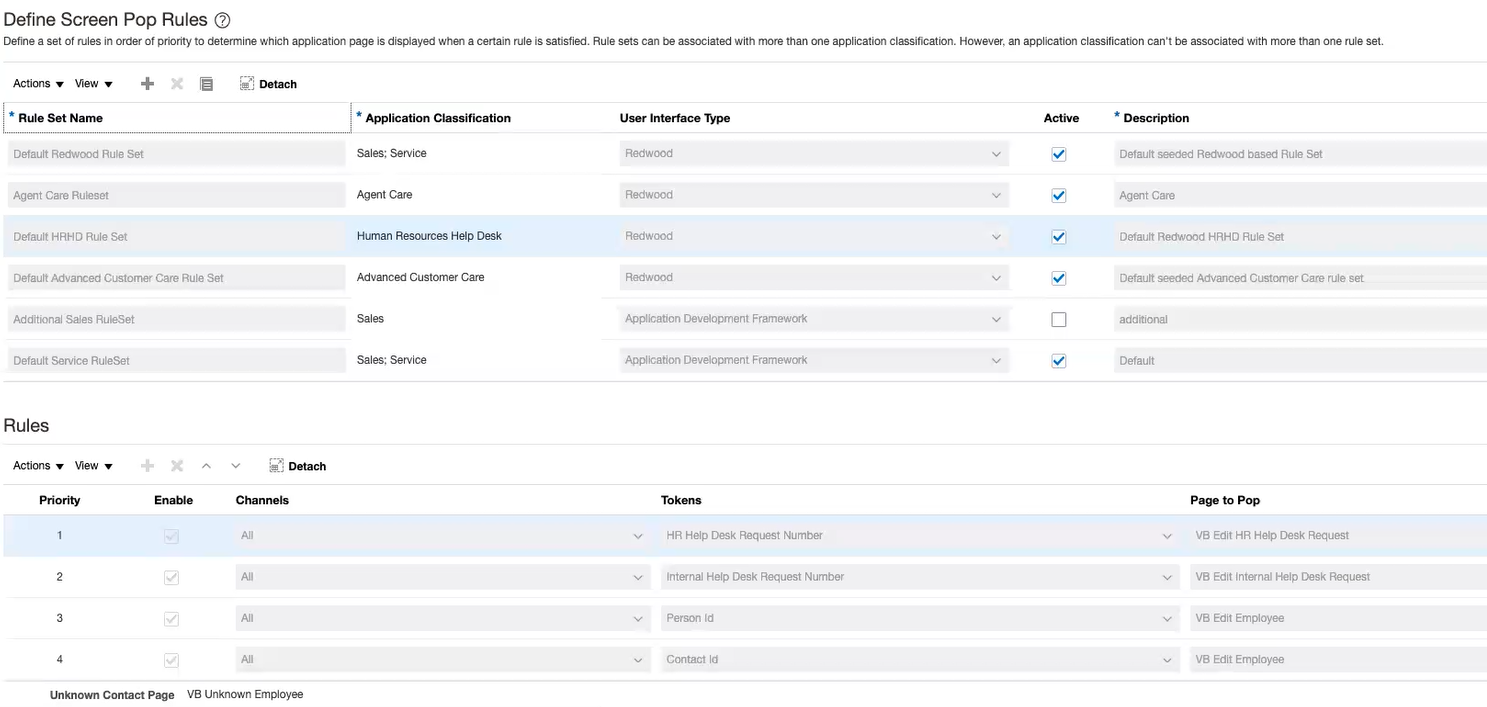Click the Agent Care Ruleset name field
This screenshot has height=707, width=1487.
tap(176, 196)
